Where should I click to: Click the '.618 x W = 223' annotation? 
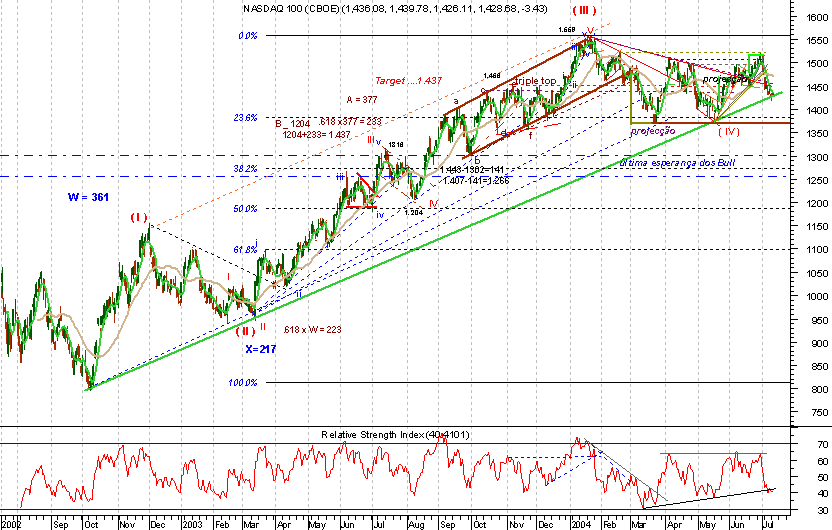(313, 329)
